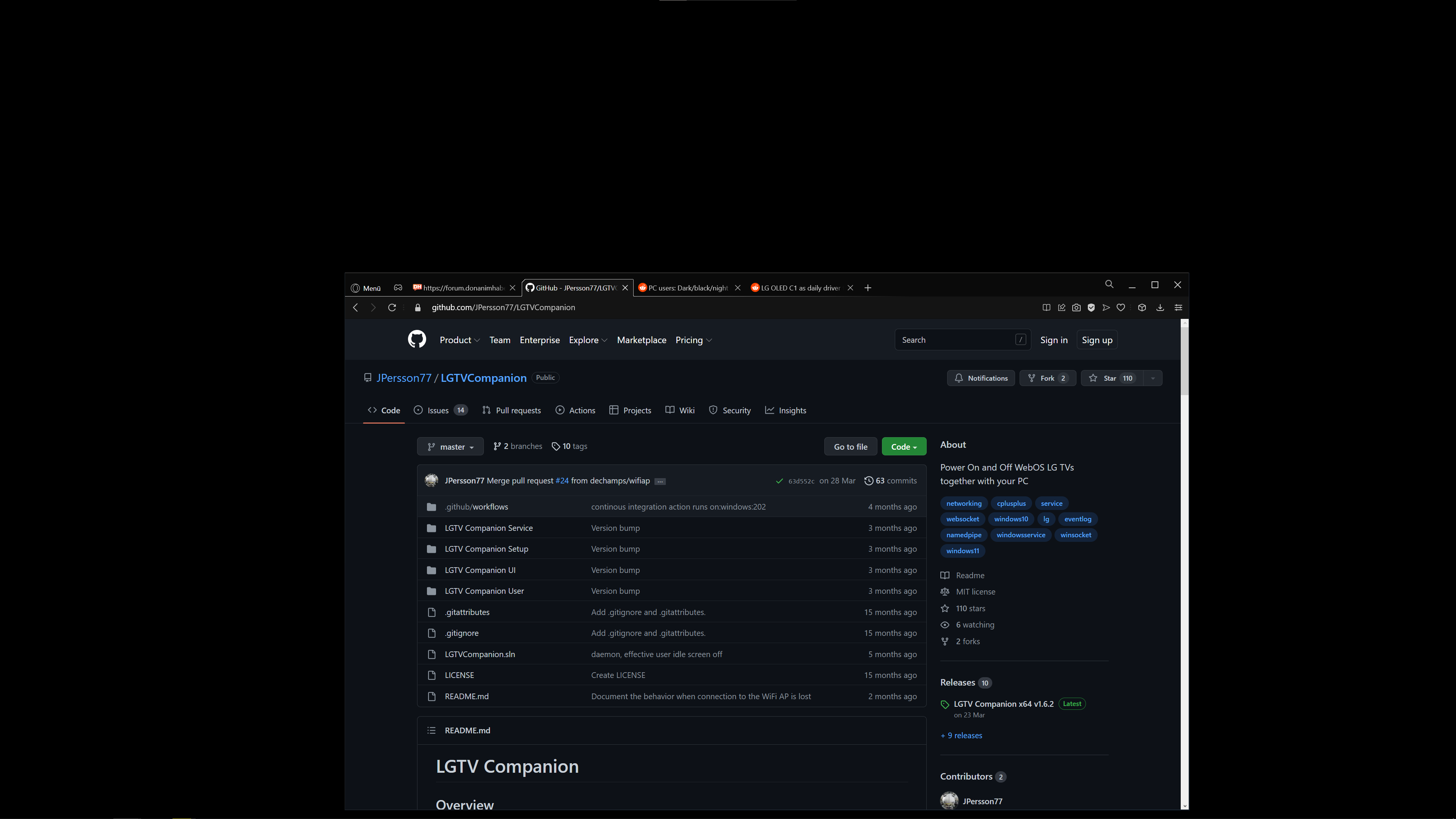Click the game controller icon in tab bar

pyautogui.click(x=398, y=288)
